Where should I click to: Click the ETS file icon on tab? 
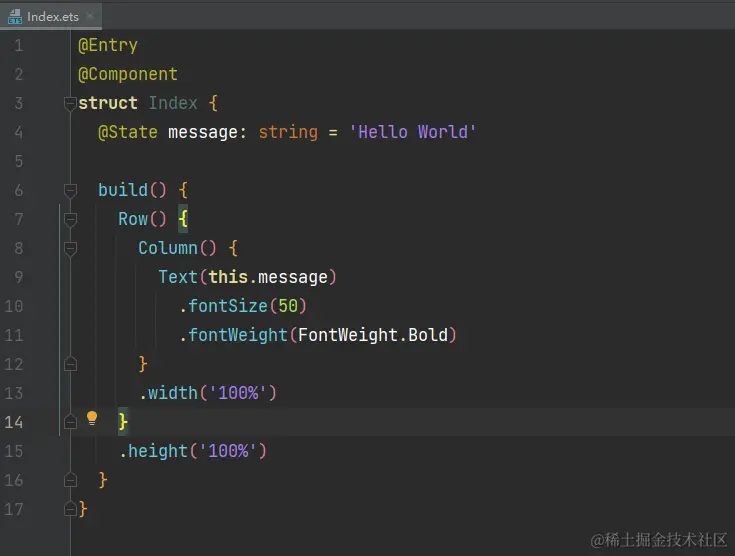15,16
